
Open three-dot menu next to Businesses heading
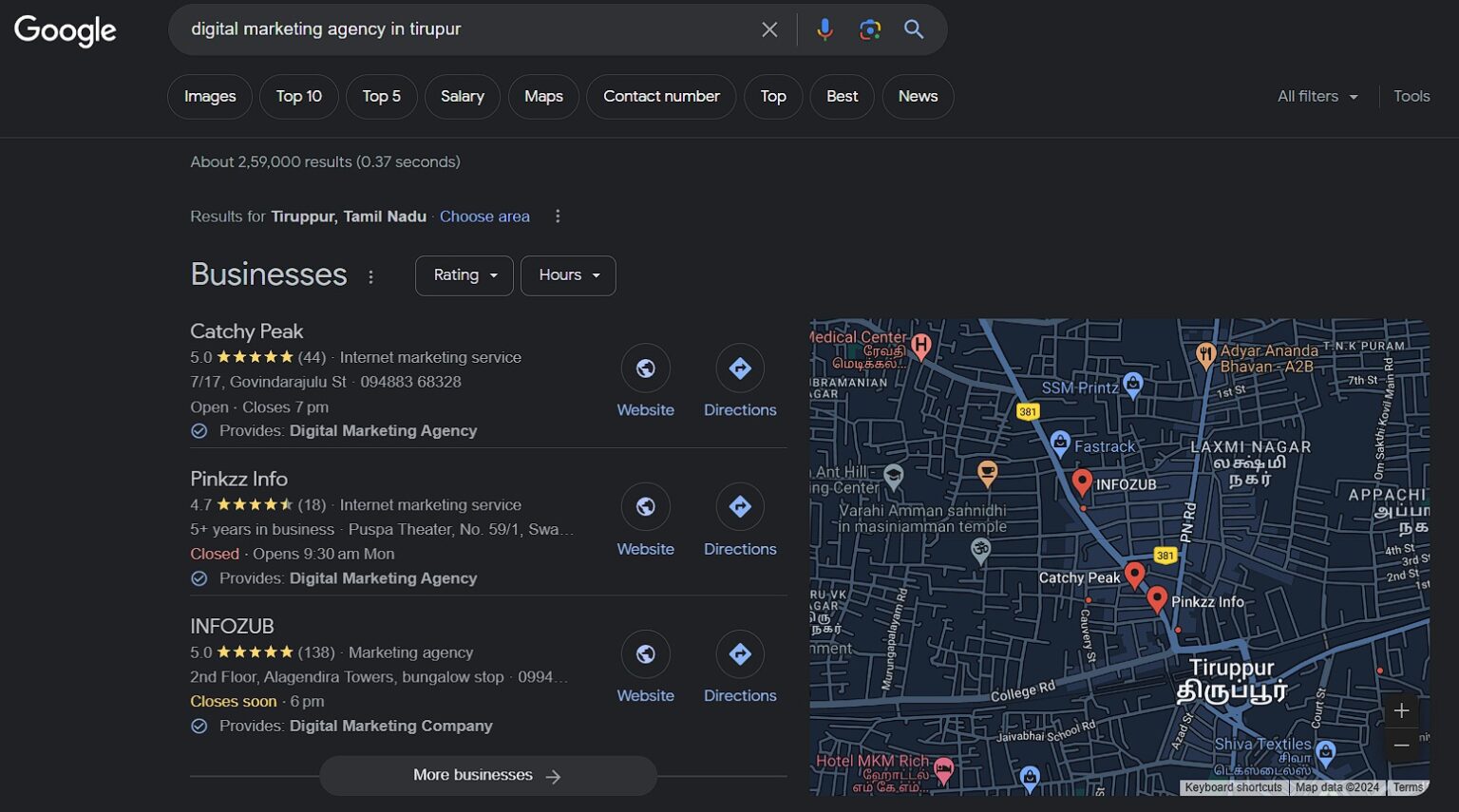tap(370, 276)
